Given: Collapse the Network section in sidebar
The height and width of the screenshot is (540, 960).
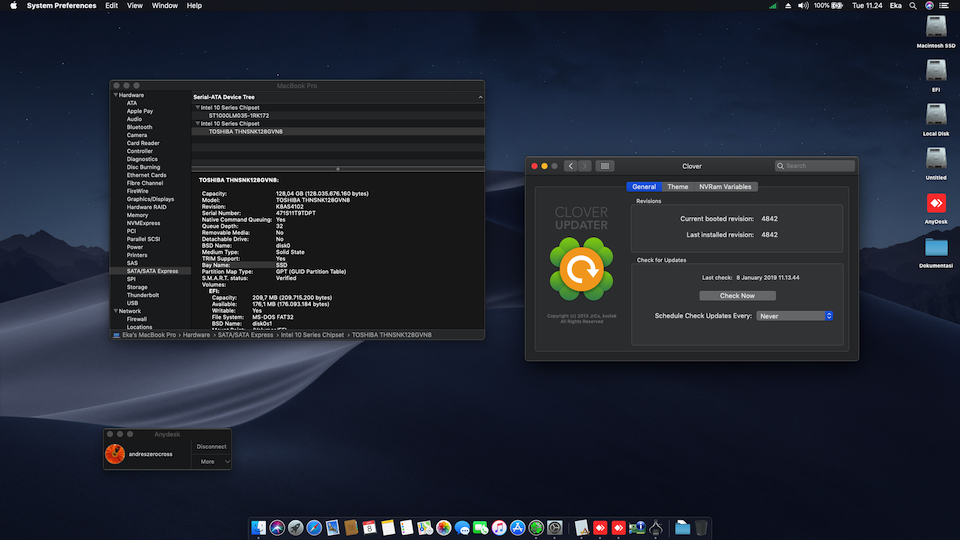Looking at the screenshot, I should [114, 311].
